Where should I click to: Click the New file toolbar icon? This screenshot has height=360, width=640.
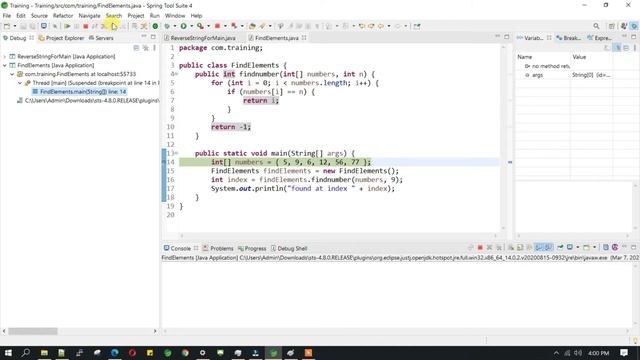[x=7, y=26]
